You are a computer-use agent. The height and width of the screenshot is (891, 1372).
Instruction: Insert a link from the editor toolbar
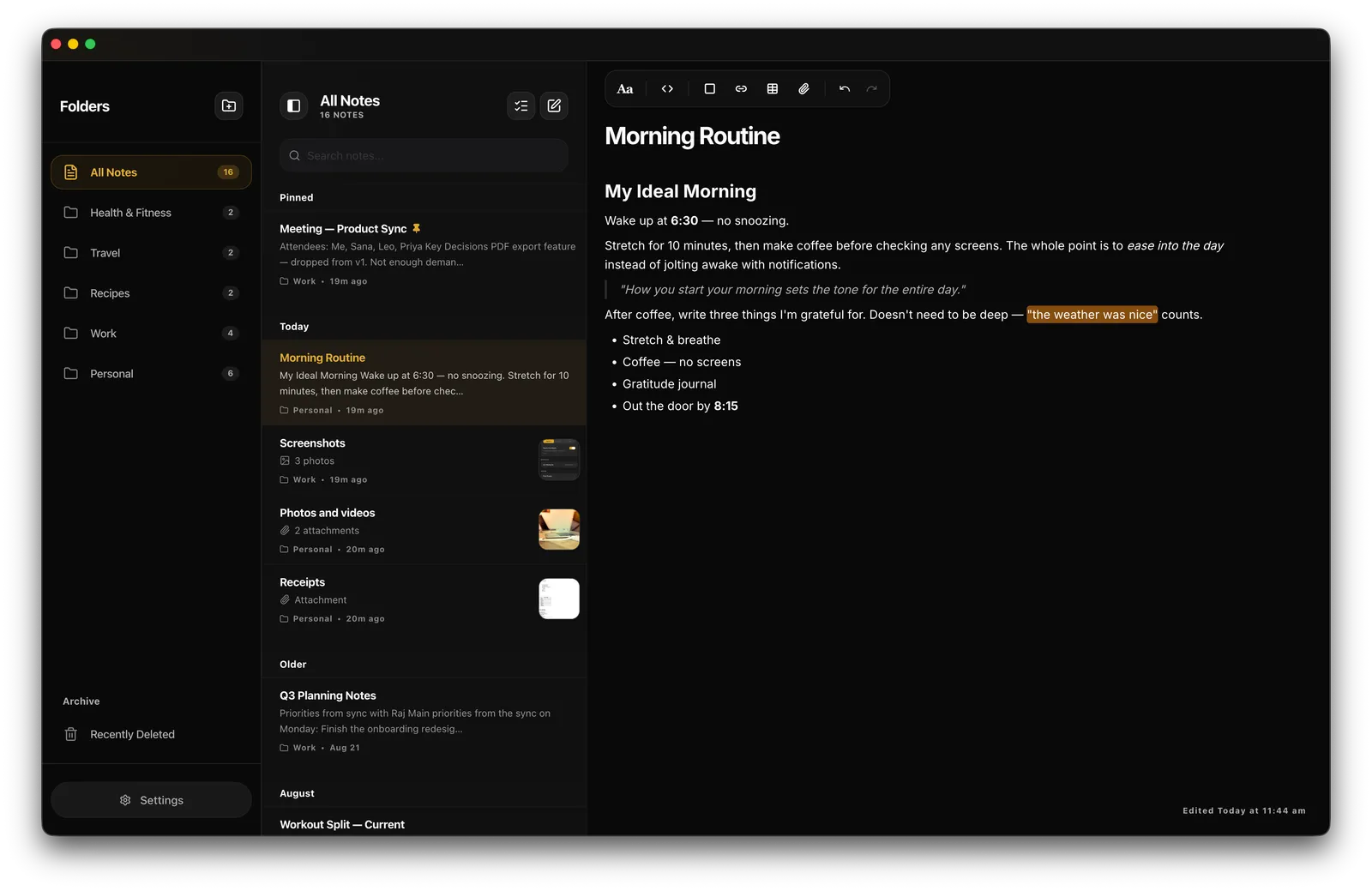coord(741,89)
